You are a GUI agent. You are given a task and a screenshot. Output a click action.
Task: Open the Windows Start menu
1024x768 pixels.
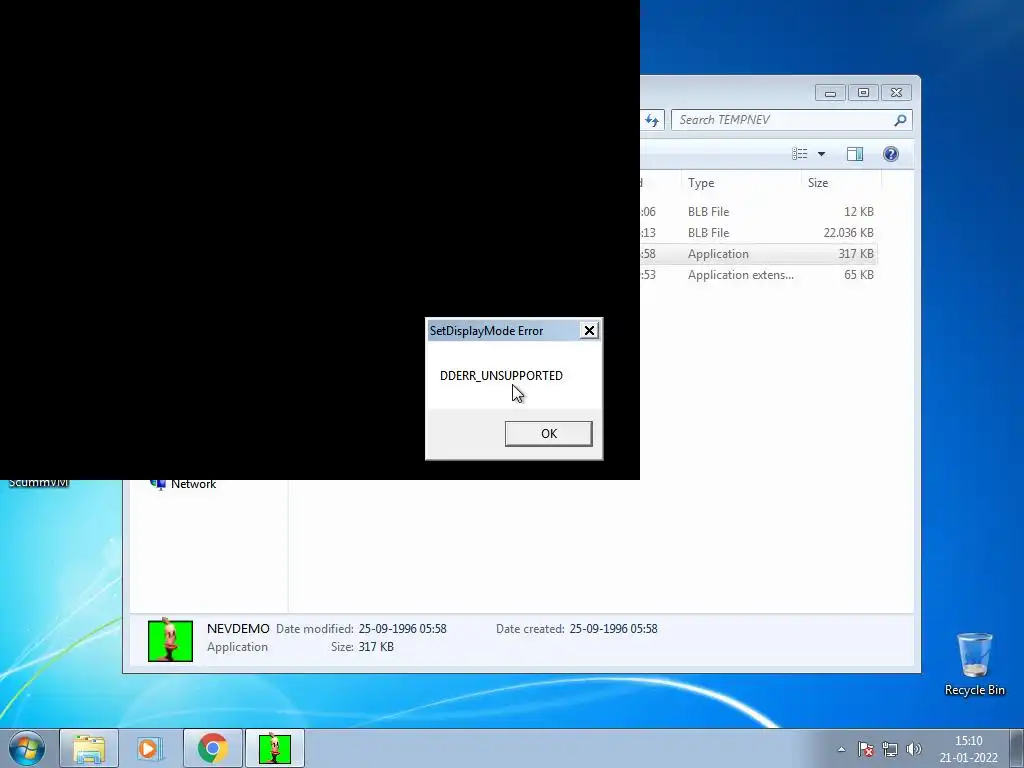pos(27,748)
